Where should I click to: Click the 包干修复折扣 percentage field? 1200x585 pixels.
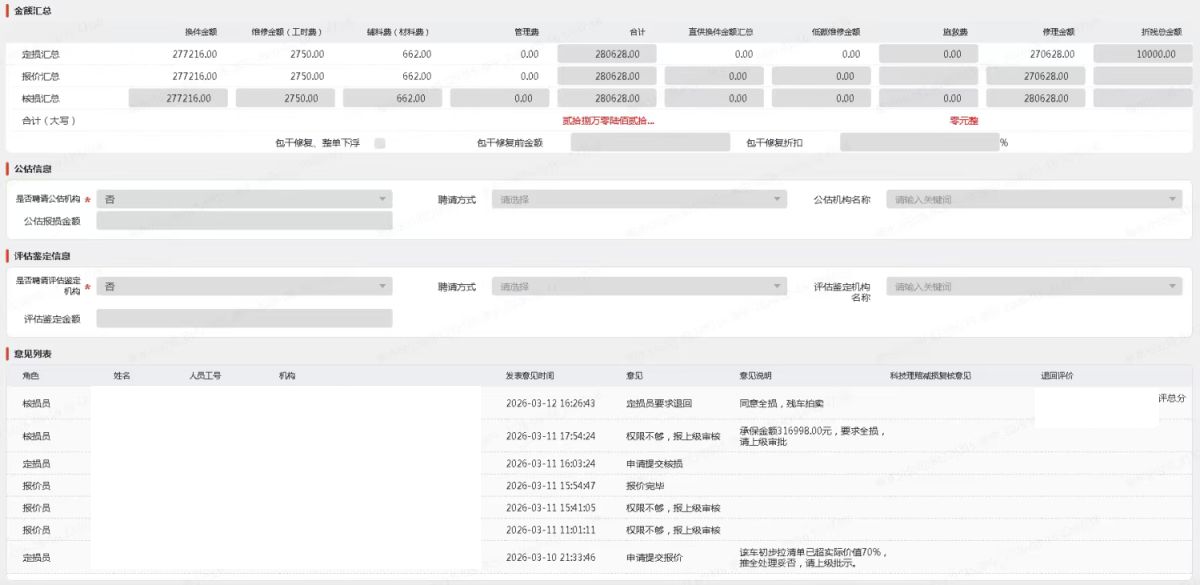point(919,143)
